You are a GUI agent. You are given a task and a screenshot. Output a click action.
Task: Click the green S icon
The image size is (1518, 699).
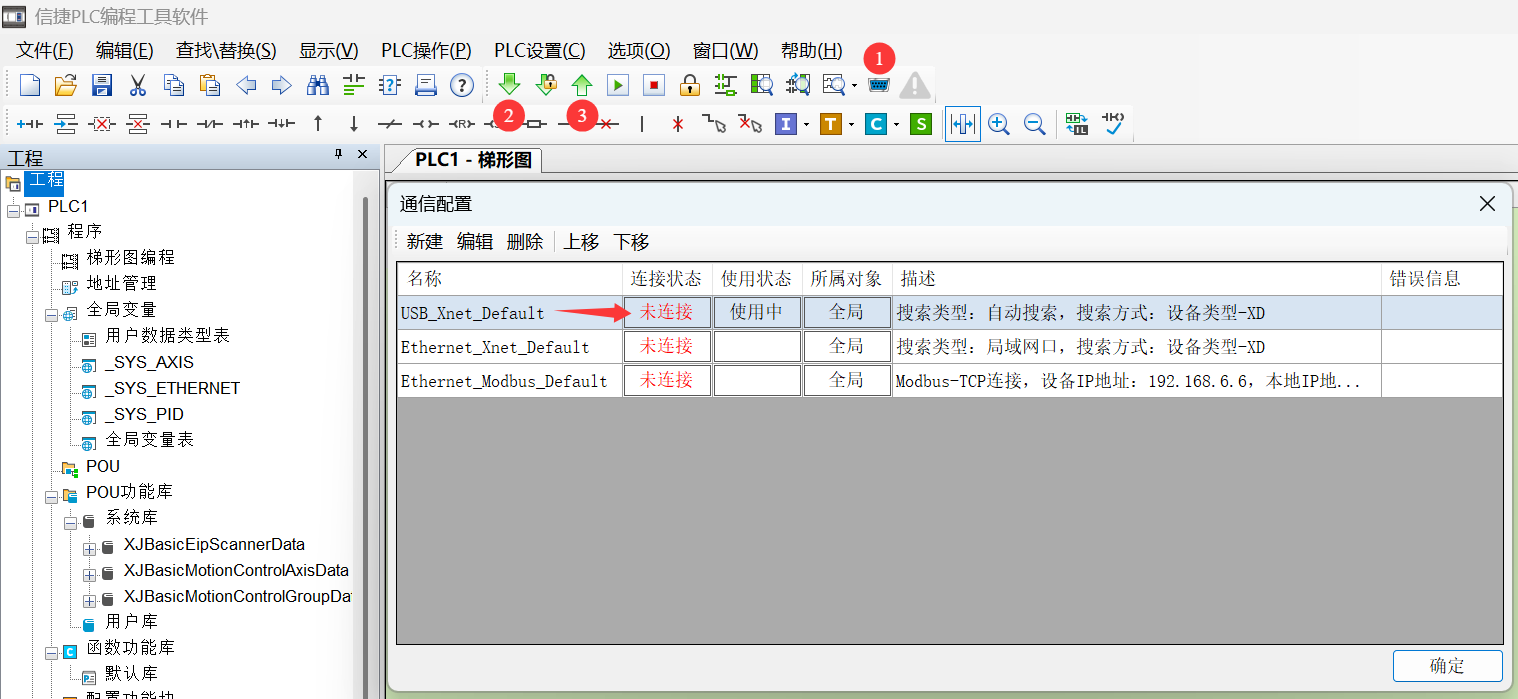[x=921, y=124]
